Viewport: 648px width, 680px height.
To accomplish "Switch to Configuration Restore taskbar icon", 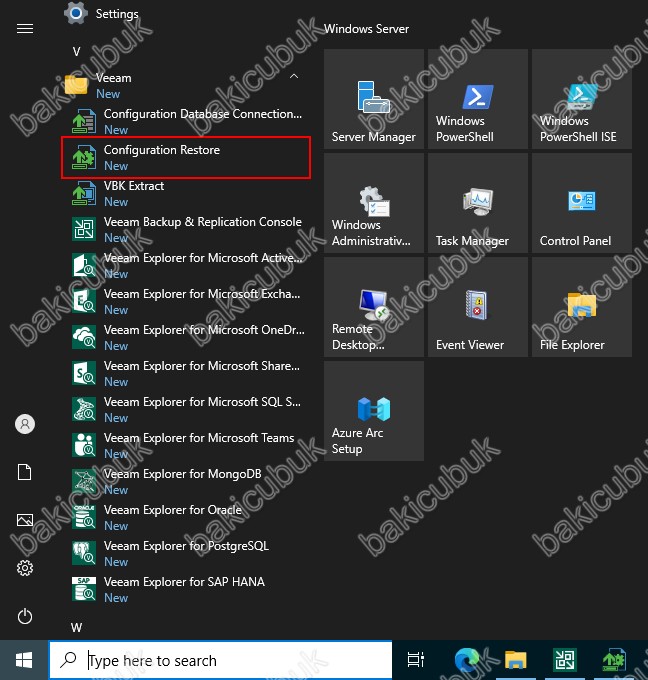I will click(x=614, y=660).
